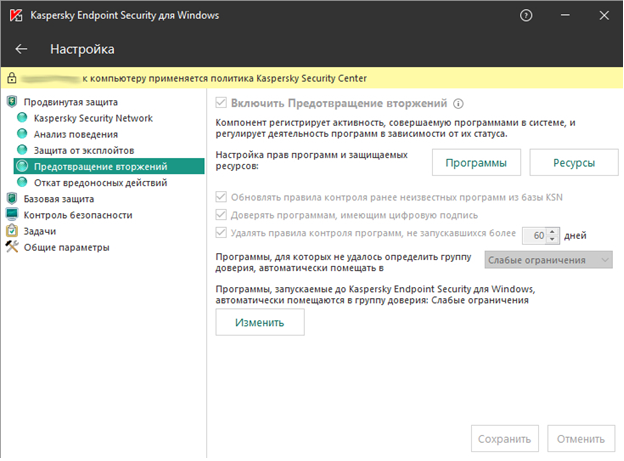Open the help question mark icon
Image resolution: width=624 pixels, height=461 pixels.
(527, 16)
